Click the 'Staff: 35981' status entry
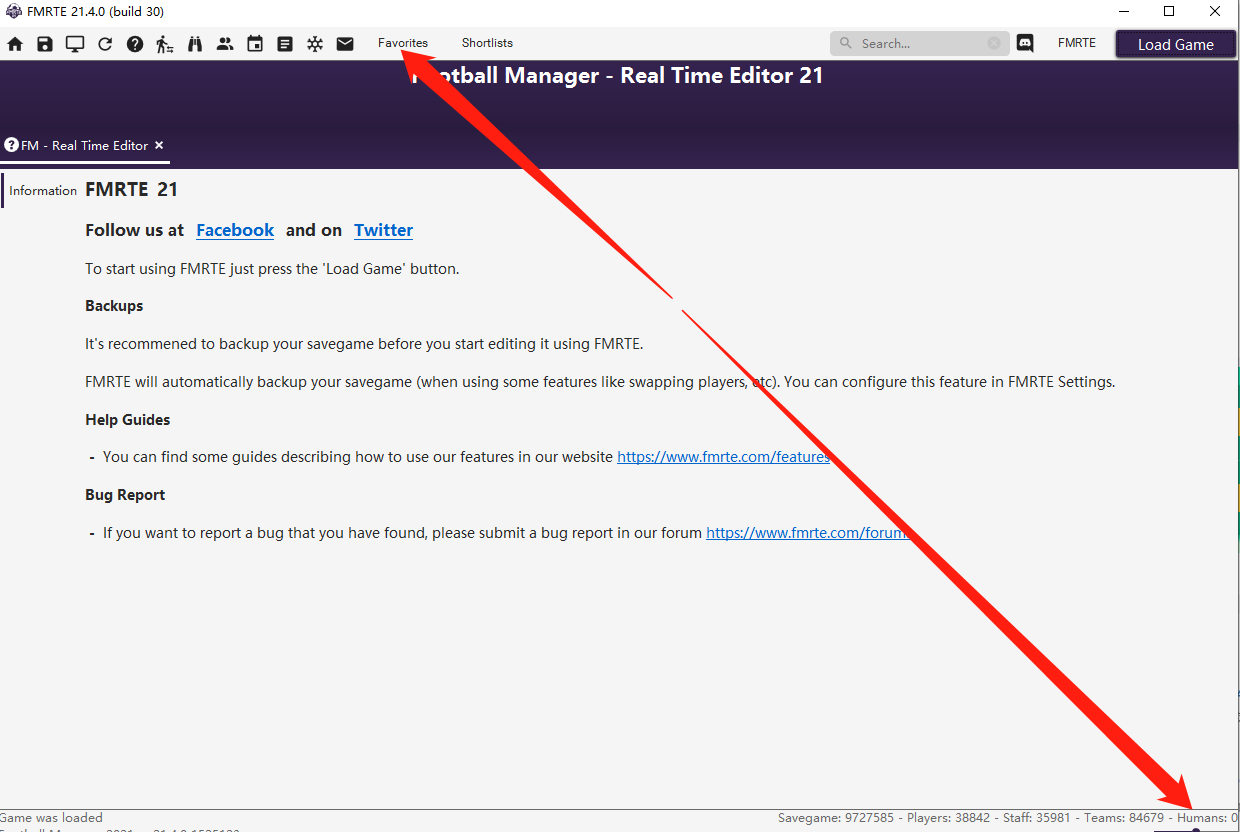 pyautogui.click(x=1036, y=818)
